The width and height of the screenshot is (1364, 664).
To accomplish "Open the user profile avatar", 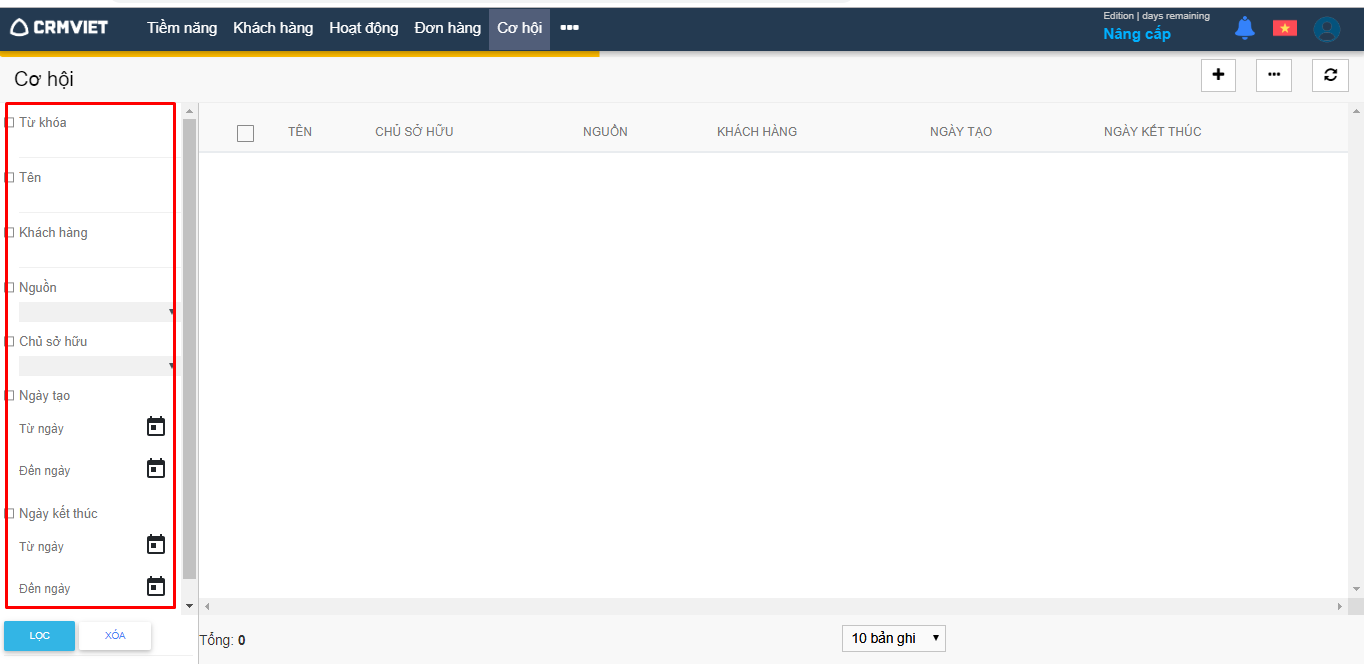I will (1326, 29).
